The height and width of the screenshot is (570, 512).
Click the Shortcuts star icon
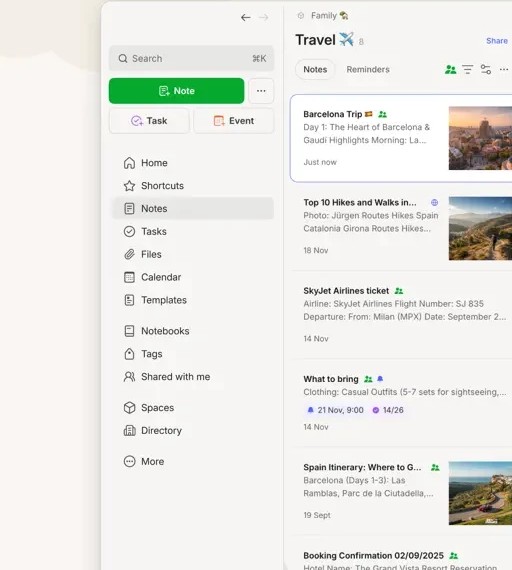[x=129, y=186]
